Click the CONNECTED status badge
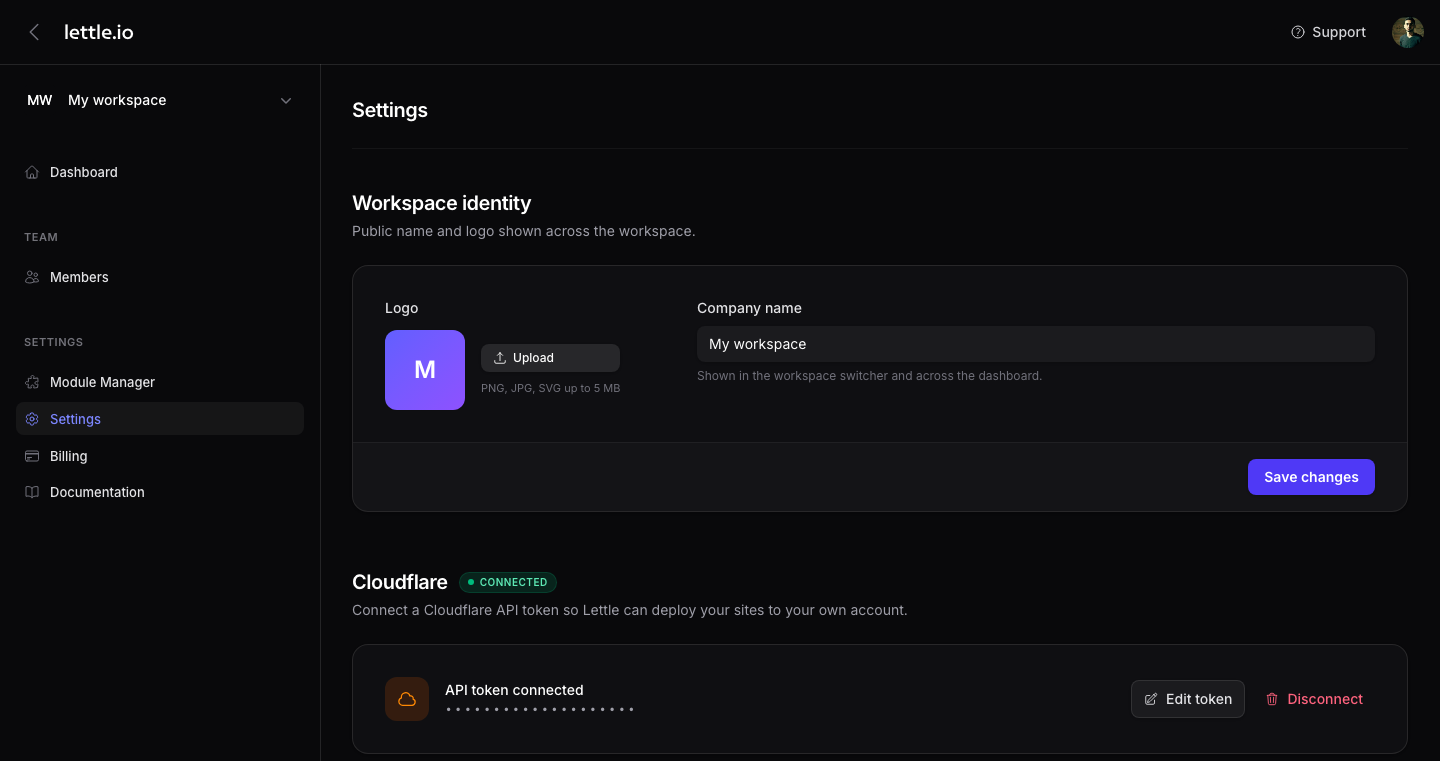Viewport: 1440px width, 761px height. coord(508,582)
